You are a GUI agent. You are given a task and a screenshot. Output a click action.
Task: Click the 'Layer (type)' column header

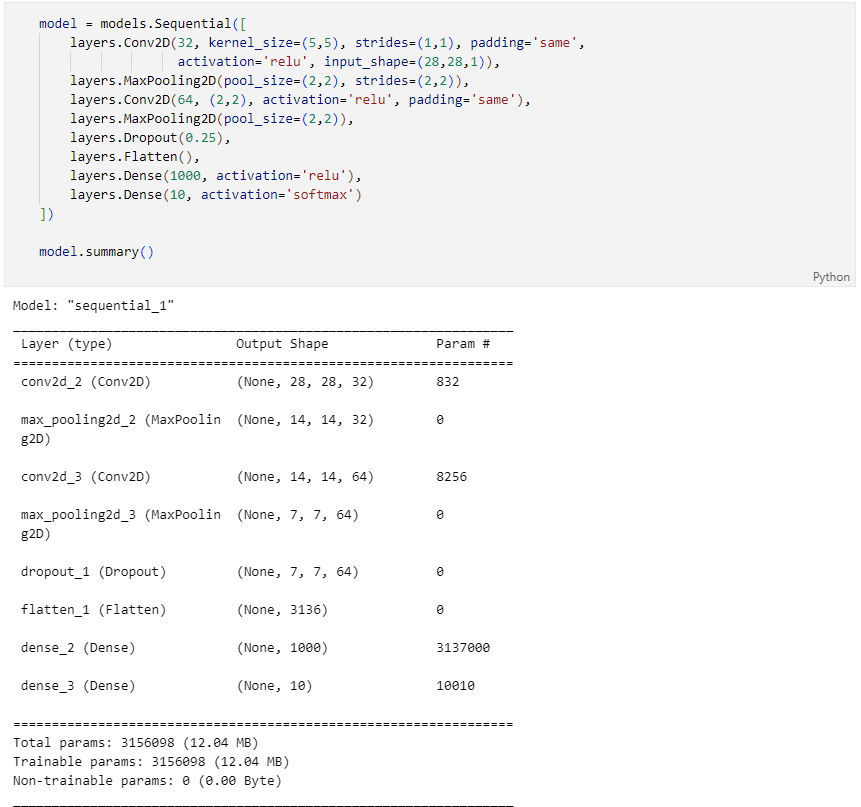tap(66, 344)
